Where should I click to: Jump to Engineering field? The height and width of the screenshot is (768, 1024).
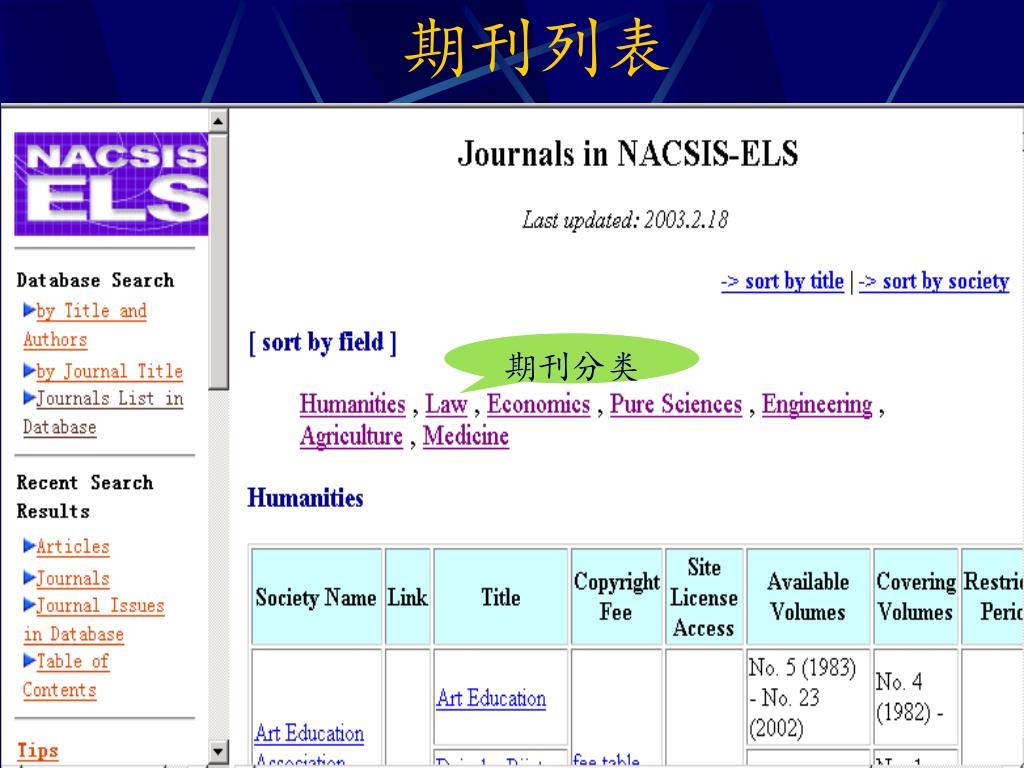click(x=817, y=404)
